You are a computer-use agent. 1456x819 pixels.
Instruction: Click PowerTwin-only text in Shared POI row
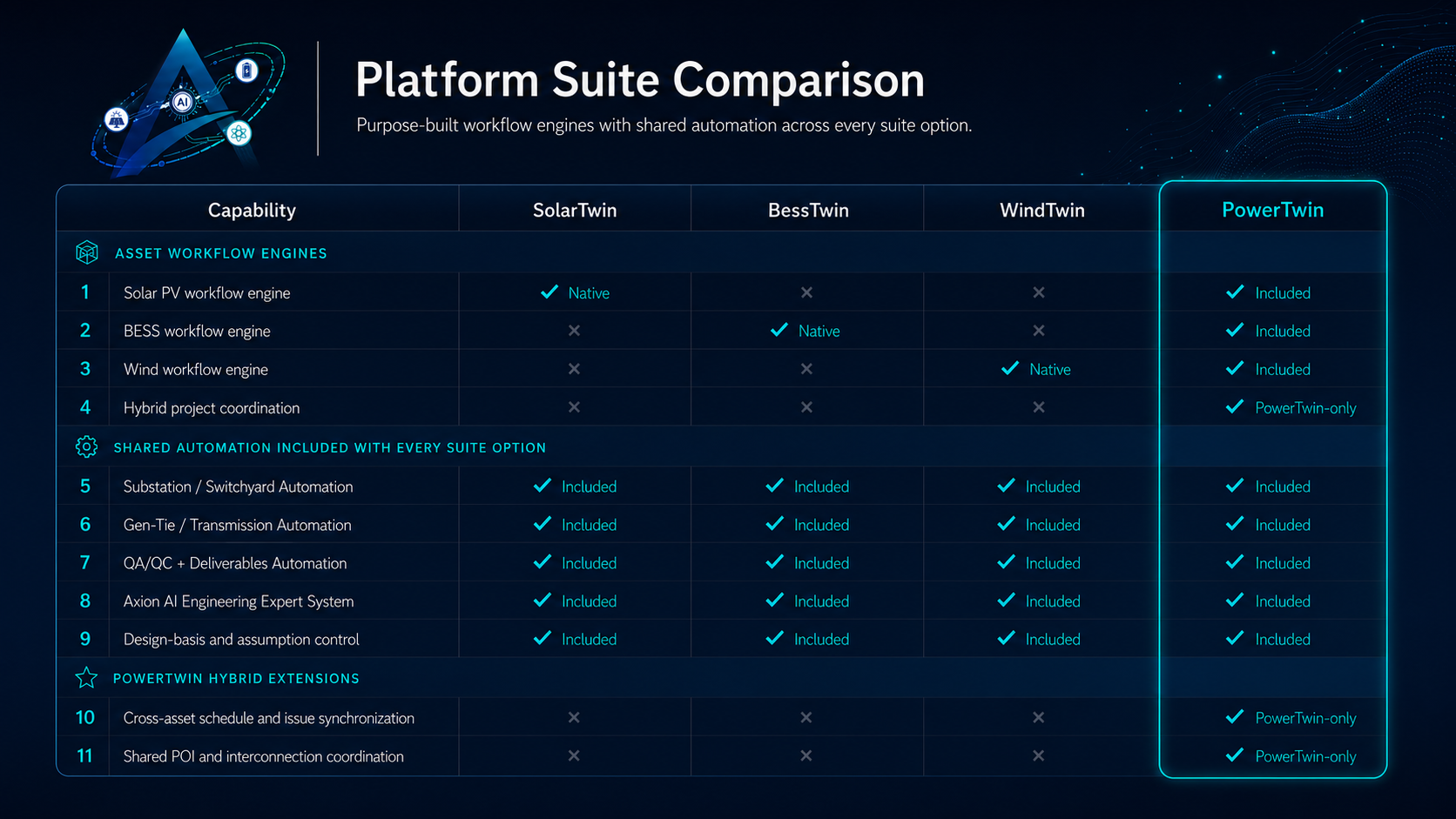1306,756
